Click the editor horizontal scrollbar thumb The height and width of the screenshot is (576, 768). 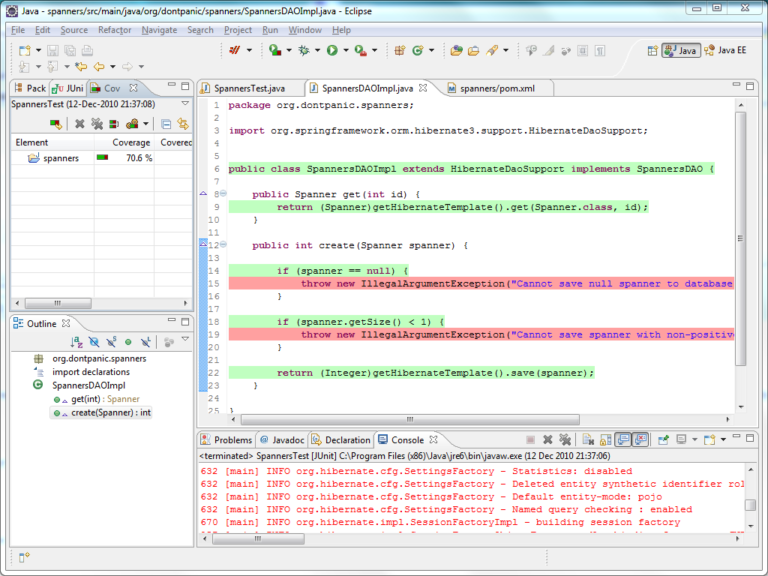(410, 419)
